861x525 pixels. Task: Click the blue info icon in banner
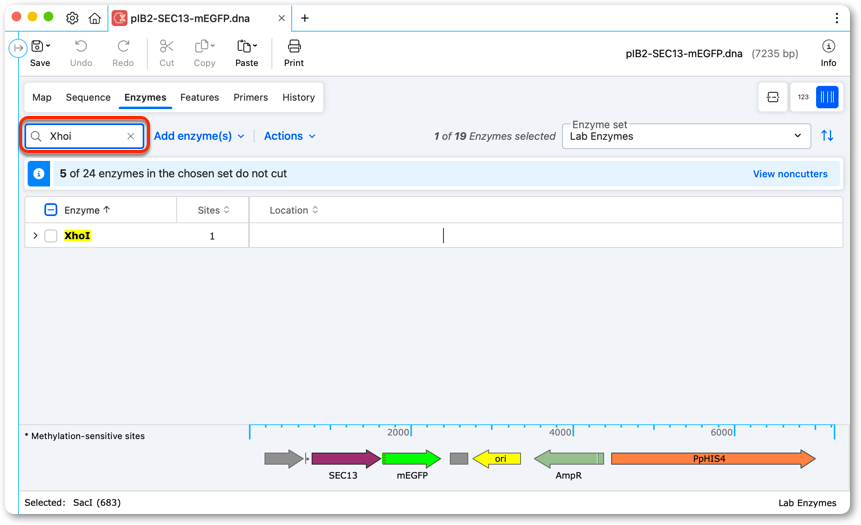(38, 174)
